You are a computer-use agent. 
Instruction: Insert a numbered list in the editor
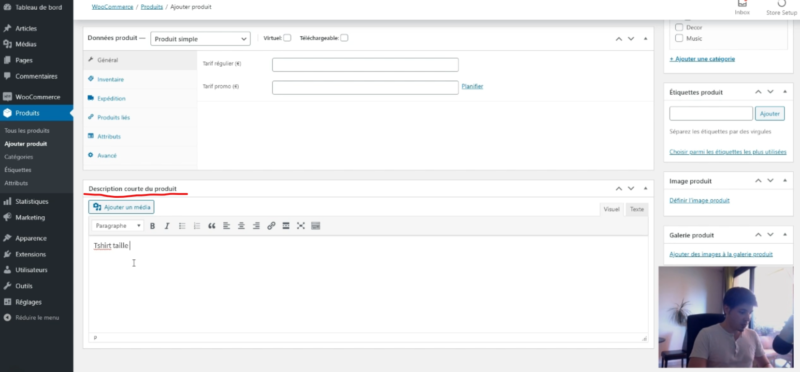coord(196,226)
